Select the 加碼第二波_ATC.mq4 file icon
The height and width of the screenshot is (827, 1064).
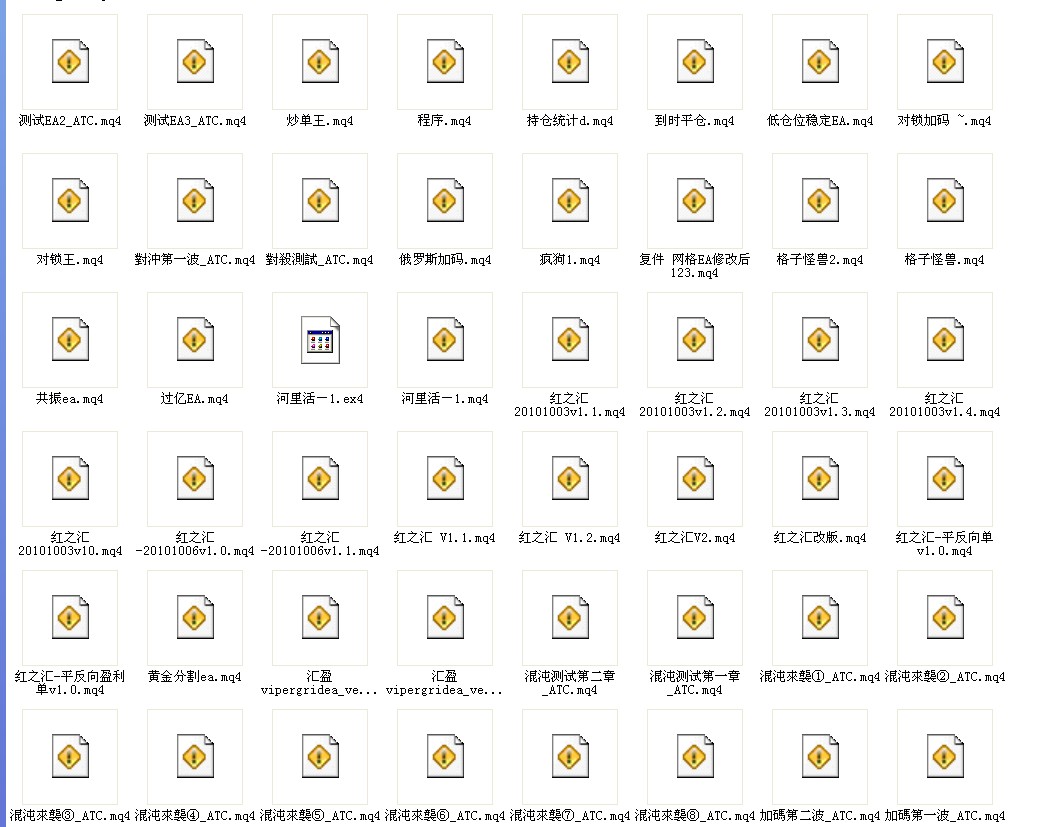[x=819, y=757]
